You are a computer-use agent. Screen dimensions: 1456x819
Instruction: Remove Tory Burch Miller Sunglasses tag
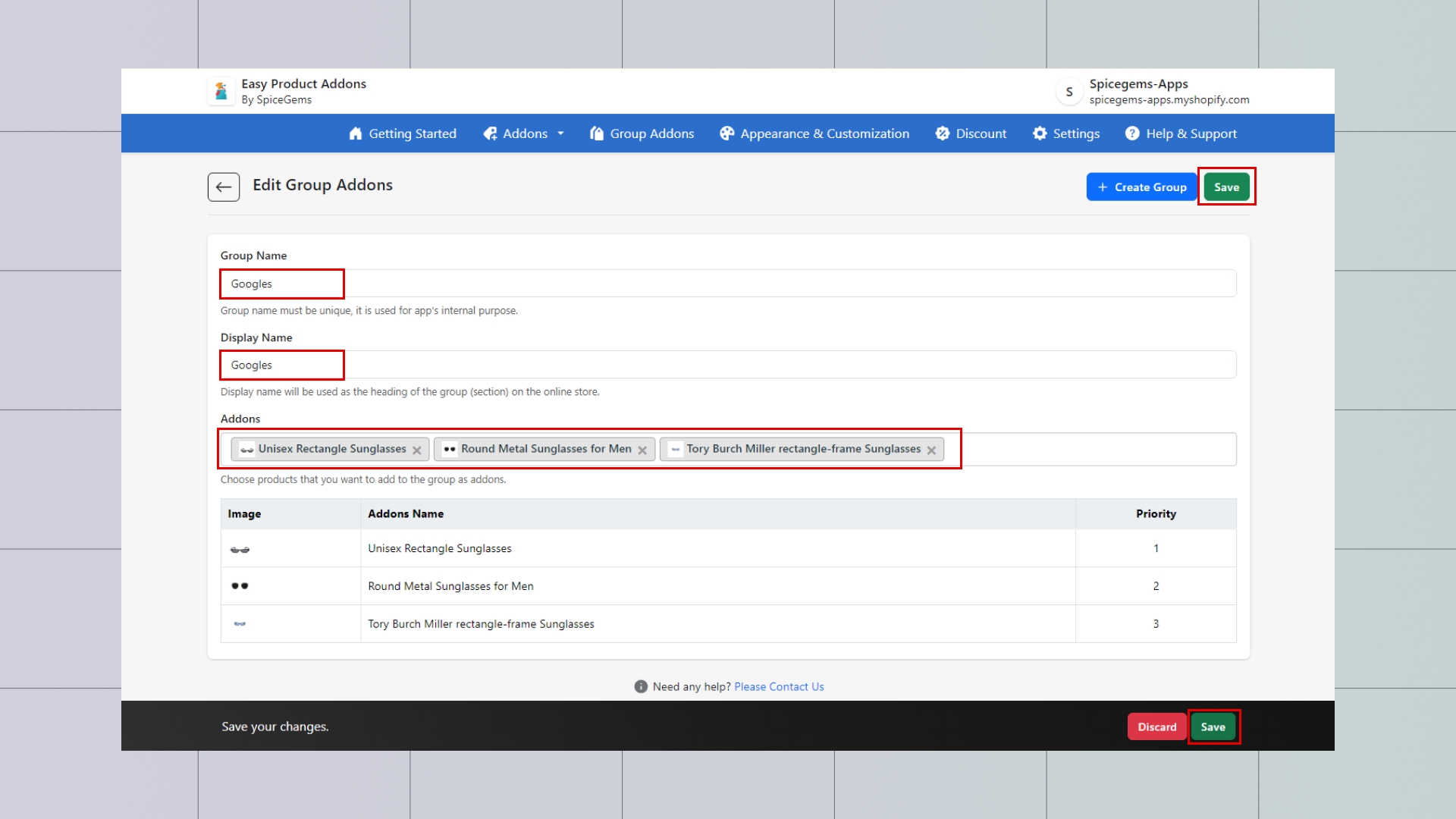click(x=931, y=450)
